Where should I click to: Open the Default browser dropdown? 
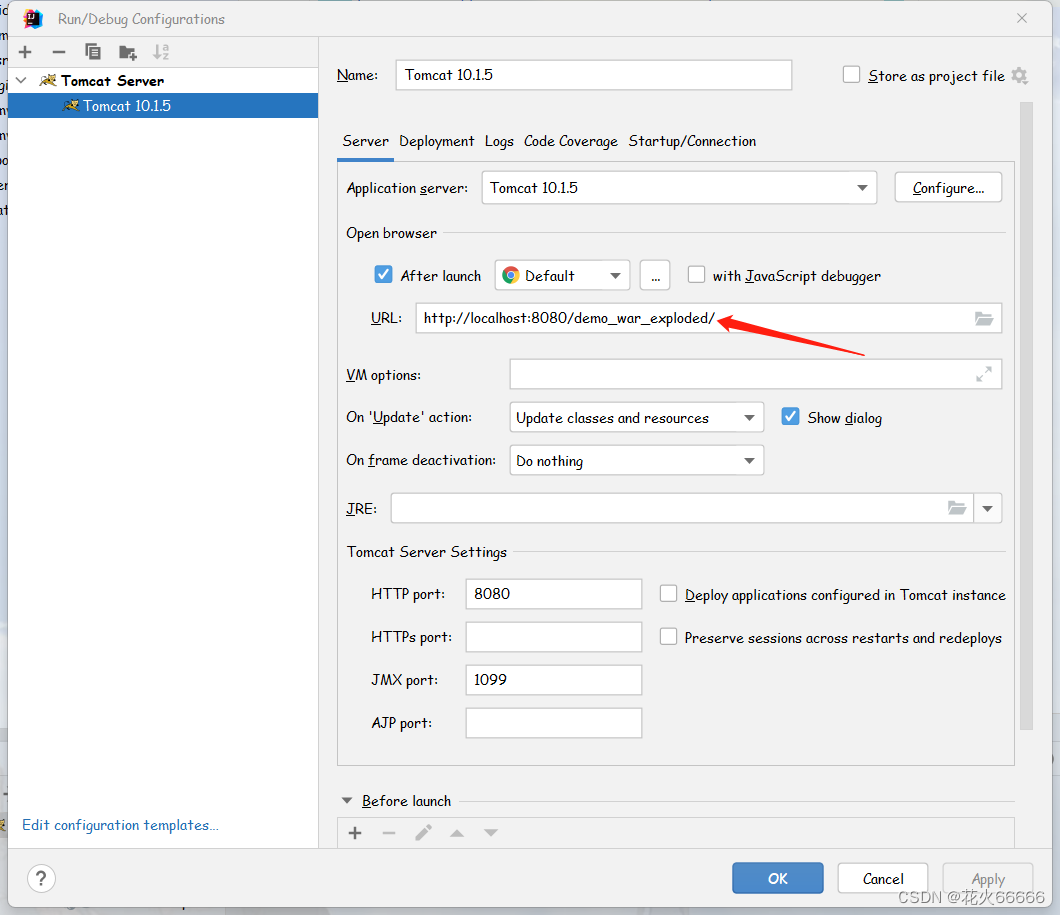pos(562,275)
